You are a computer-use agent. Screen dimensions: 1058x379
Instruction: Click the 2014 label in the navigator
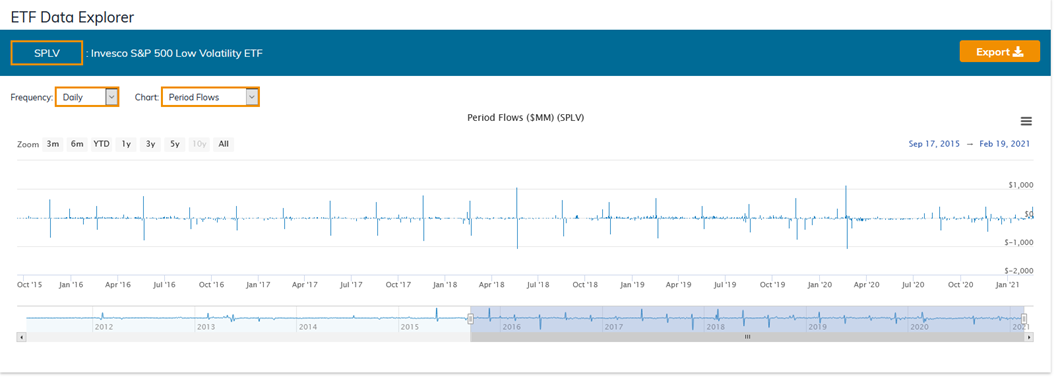pyautogui.click(x=308, y=327)
